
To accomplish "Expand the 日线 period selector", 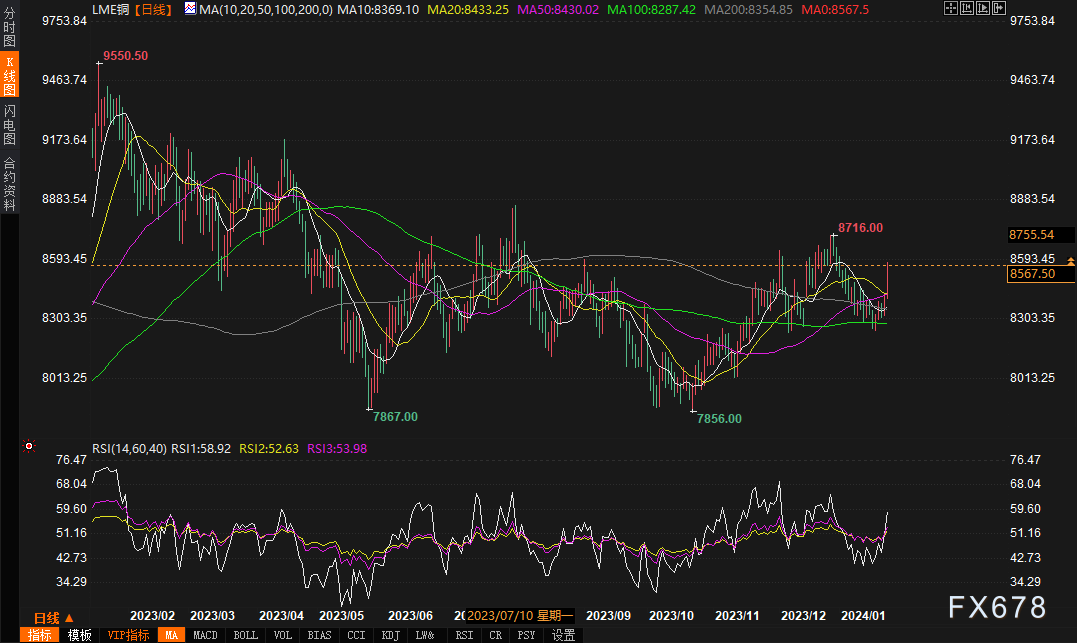I will click(x=52, y=617).
